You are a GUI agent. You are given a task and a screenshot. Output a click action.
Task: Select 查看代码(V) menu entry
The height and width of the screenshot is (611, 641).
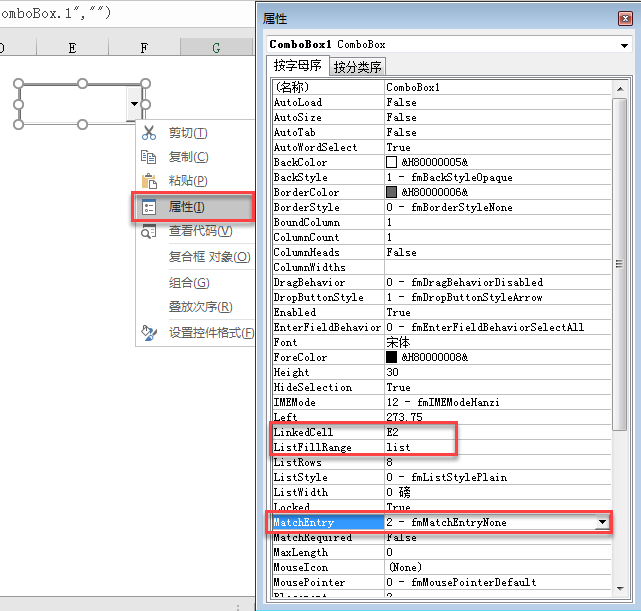click(200, 231)
